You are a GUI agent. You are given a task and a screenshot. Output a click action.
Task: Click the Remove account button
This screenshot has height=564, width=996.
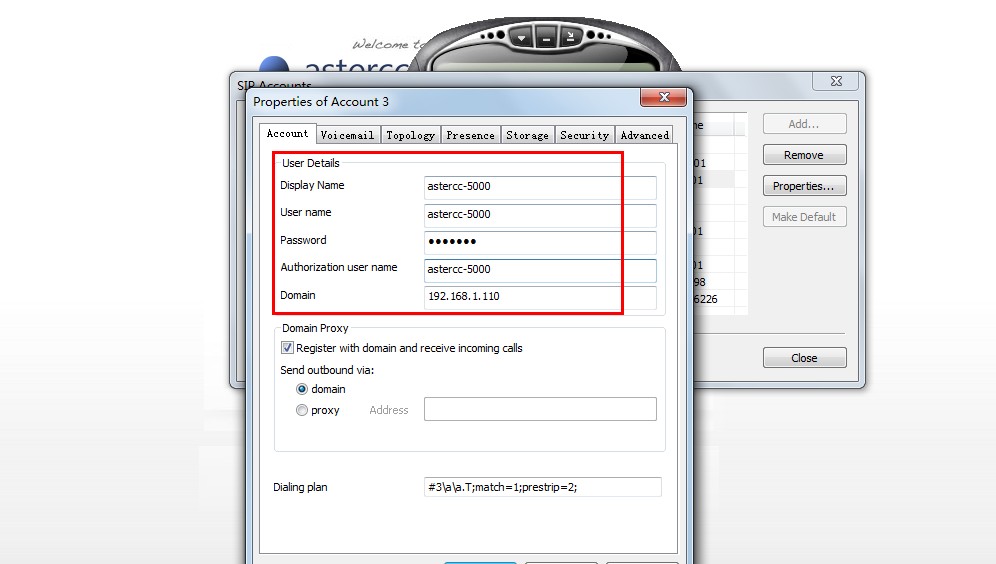tap(804, 155)
